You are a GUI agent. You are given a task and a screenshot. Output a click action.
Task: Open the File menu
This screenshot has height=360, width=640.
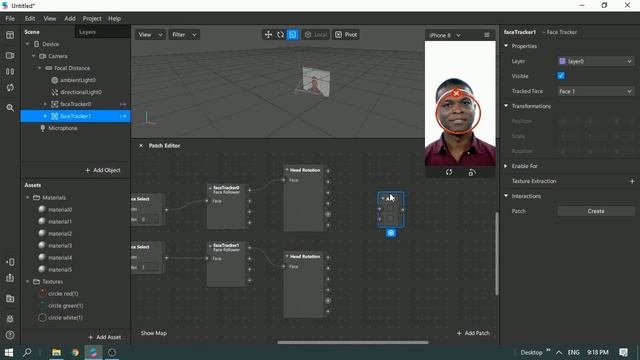point(10,19)
